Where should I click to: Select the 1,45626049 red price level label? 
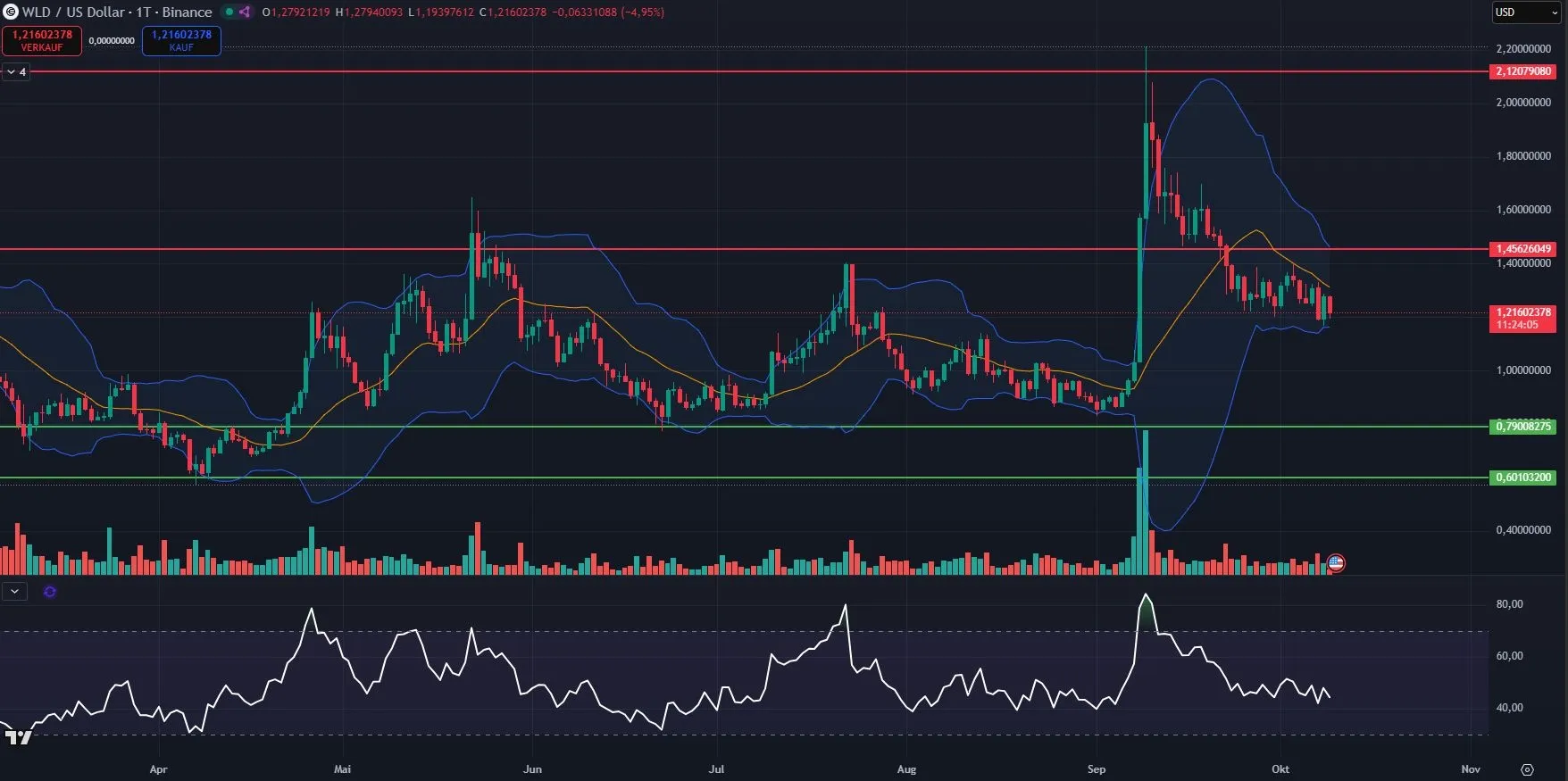(x=1523, y=249)
